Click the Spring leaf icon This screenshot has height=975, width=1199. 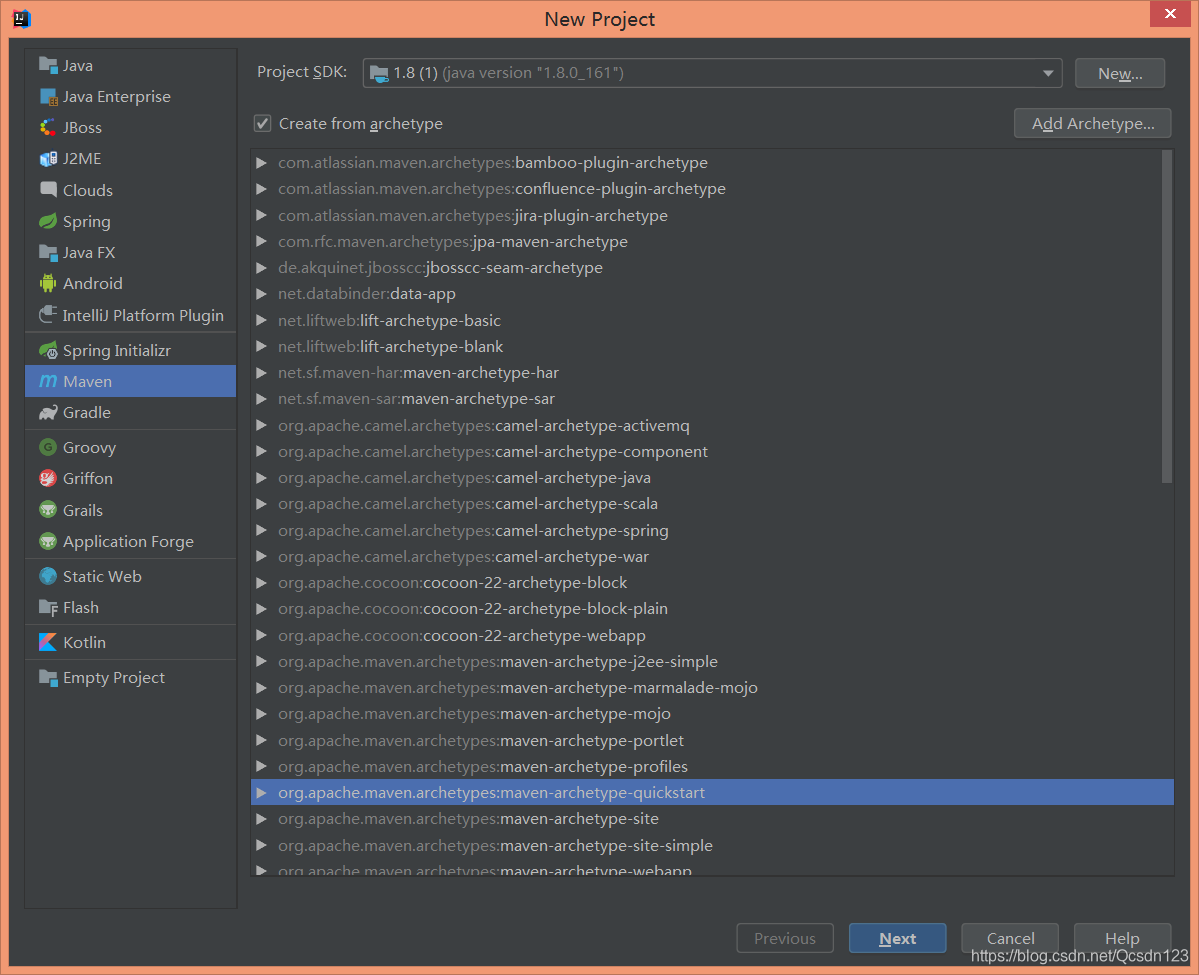click(x=48, y=222)
